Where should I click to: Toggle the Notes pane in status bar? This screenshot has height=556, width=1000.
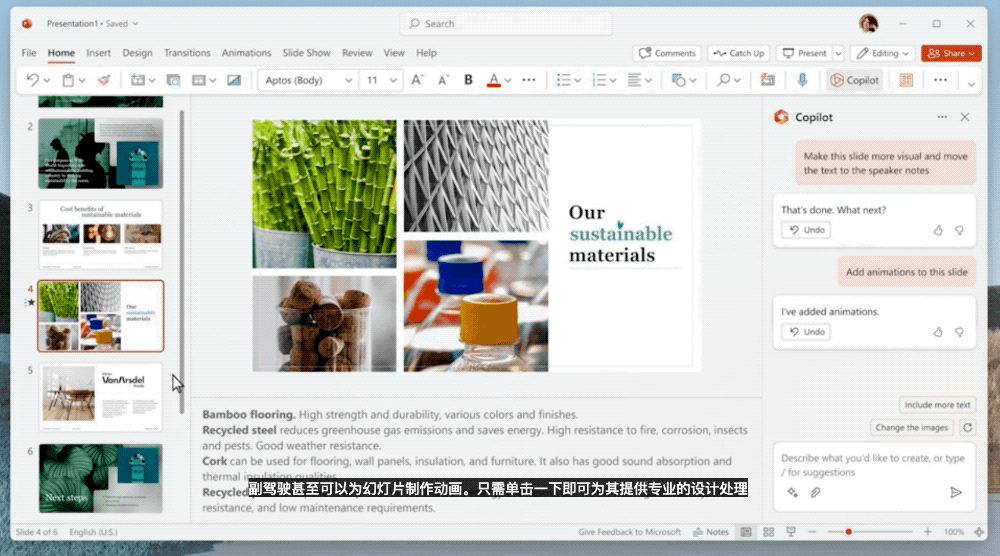711,532
